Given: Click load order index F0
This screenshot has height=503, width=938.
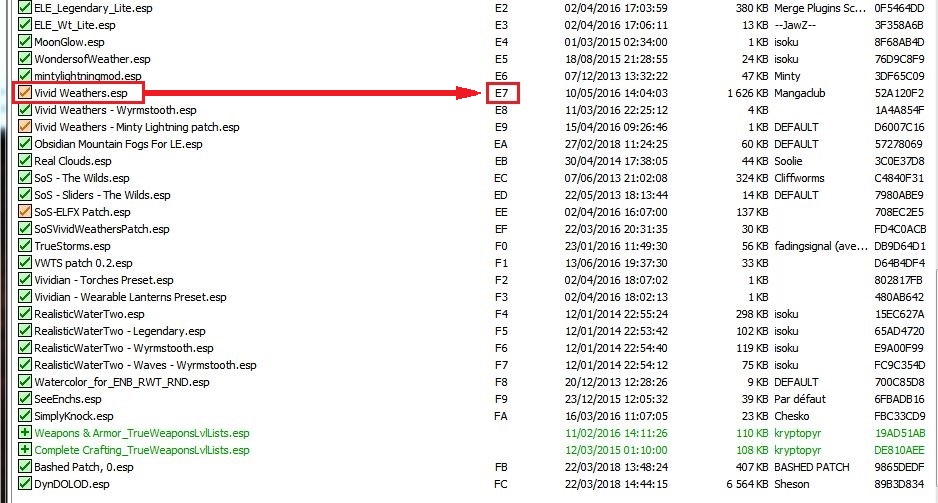Looking at the screenshot, I should (x=501, y=246).
